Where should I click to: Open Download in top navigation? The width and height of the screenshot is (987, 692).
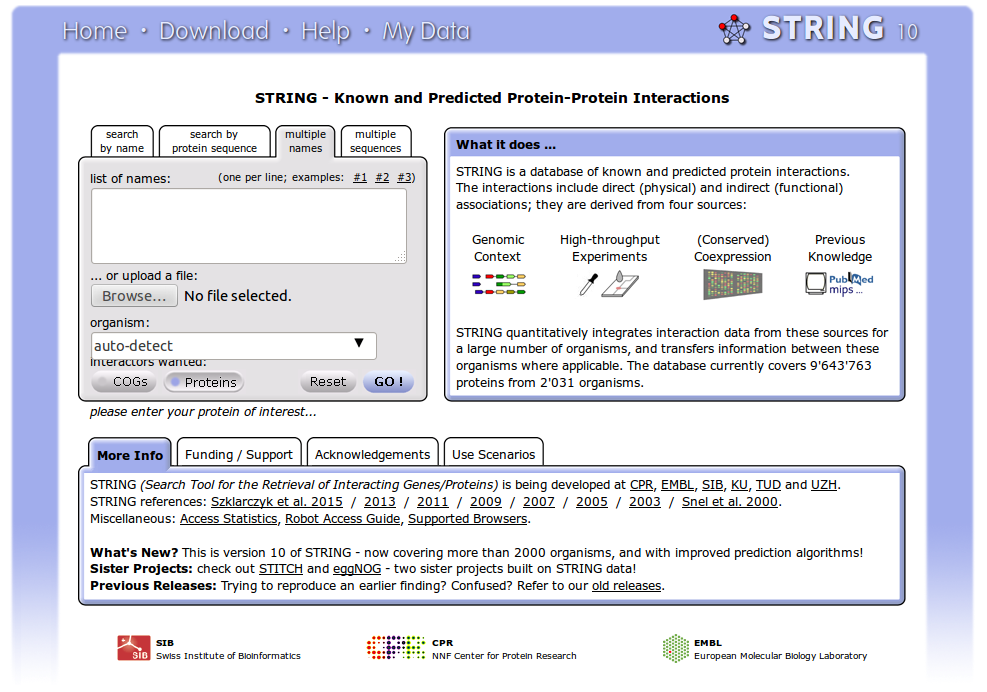(x=214, y=31)
